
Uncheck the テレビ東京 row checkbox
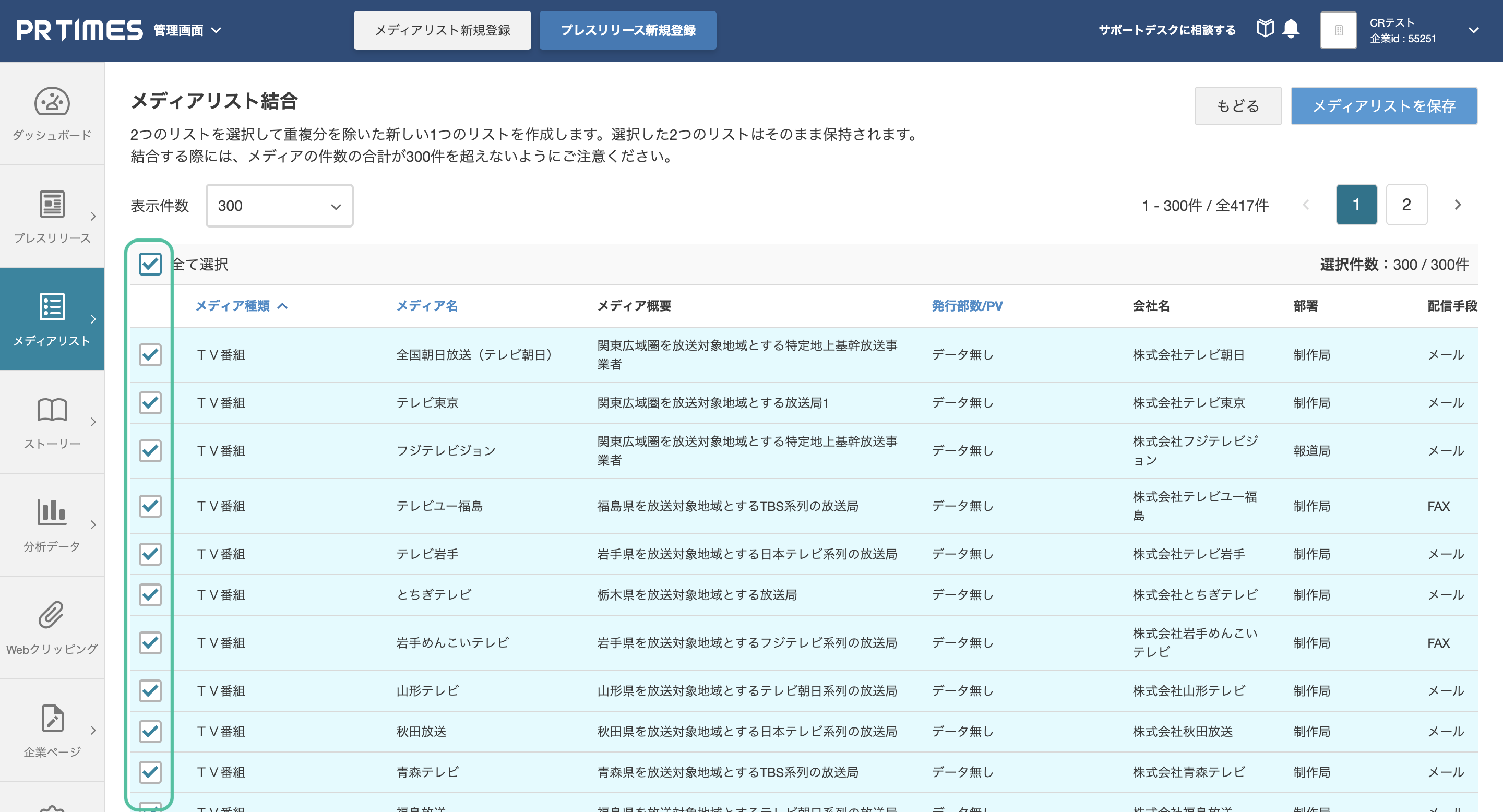click(x=150, y=402)
